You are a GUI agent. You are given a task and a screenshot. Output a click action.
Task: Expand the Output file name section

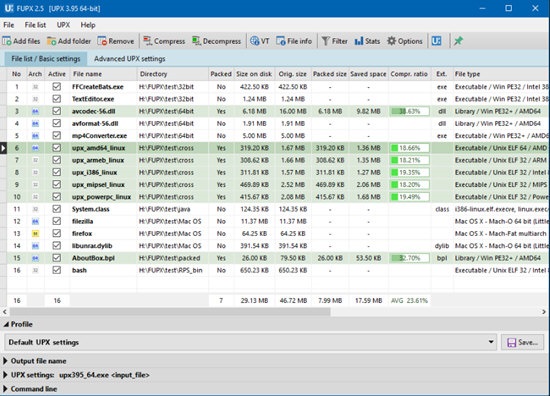pos(5,361)
